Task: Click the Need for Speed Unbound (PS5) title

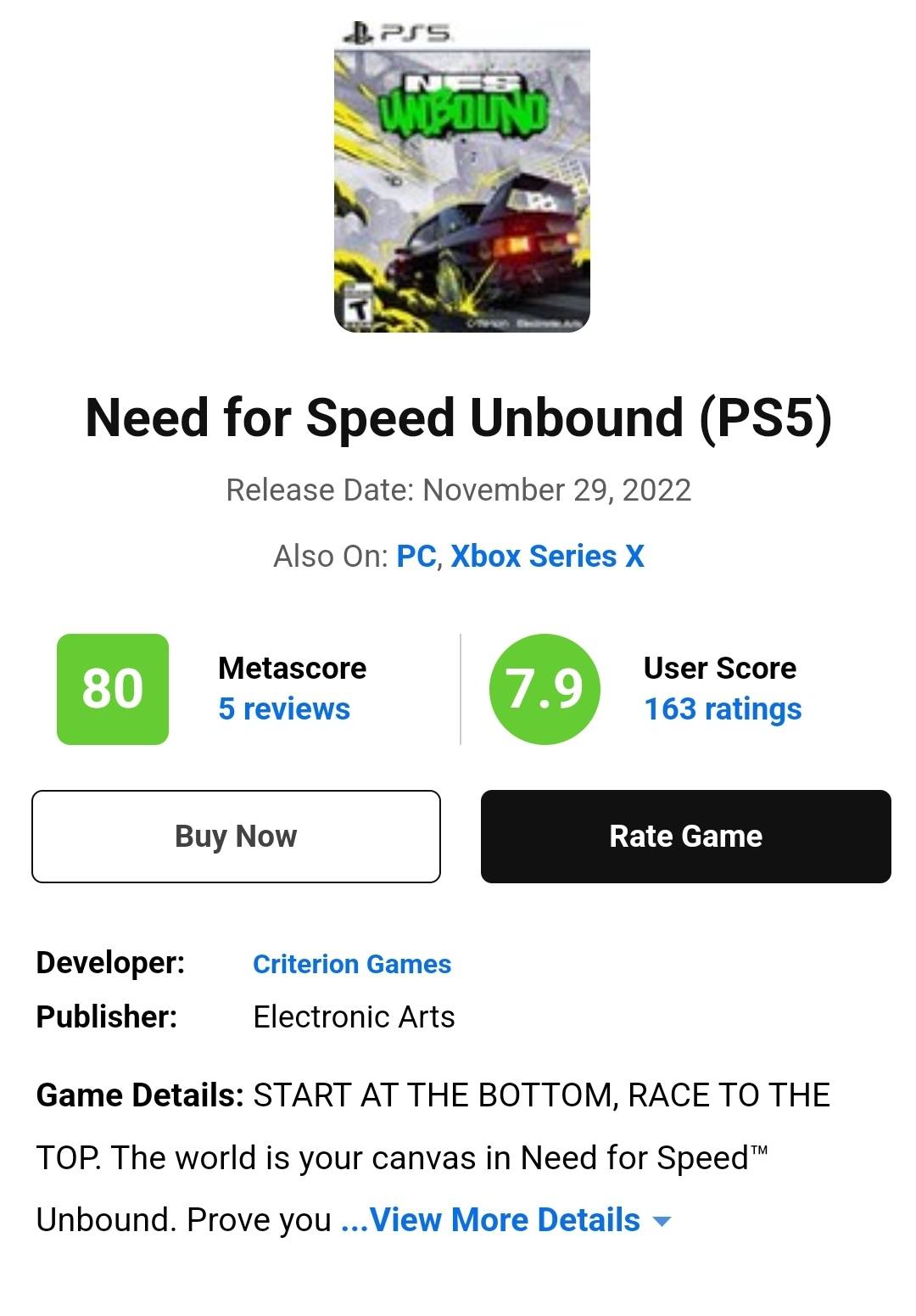Action: [x=458, y=417]
